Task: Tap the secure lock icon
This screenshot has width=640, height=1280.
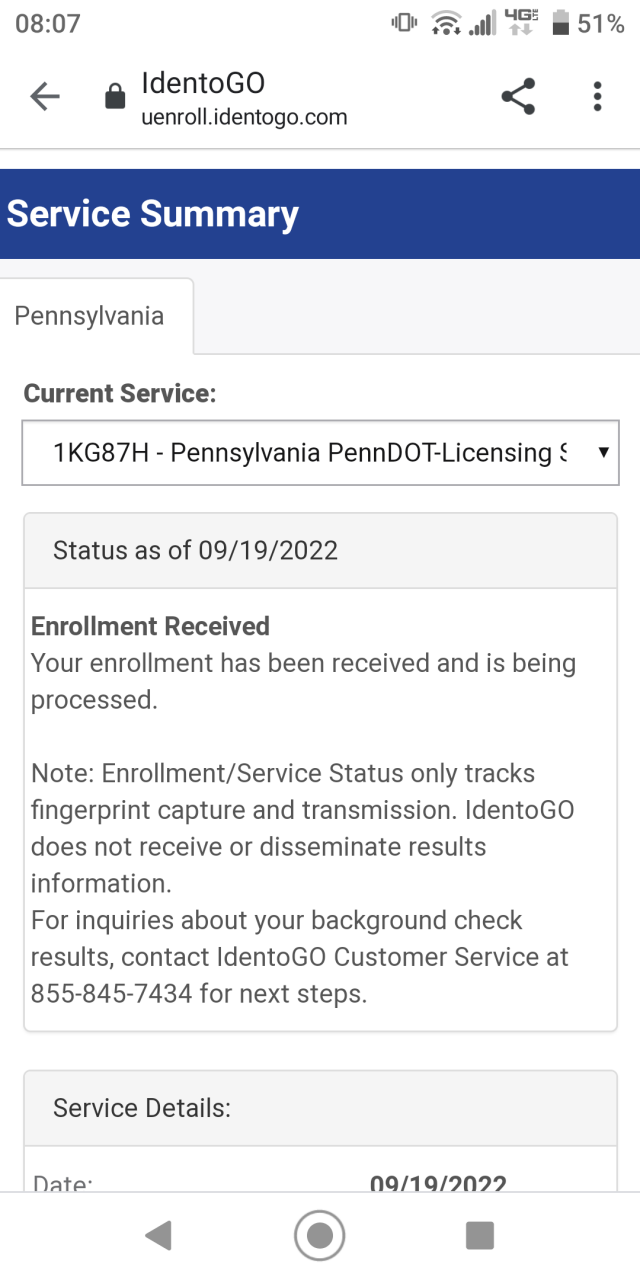Action: click(x=115, y=97)
